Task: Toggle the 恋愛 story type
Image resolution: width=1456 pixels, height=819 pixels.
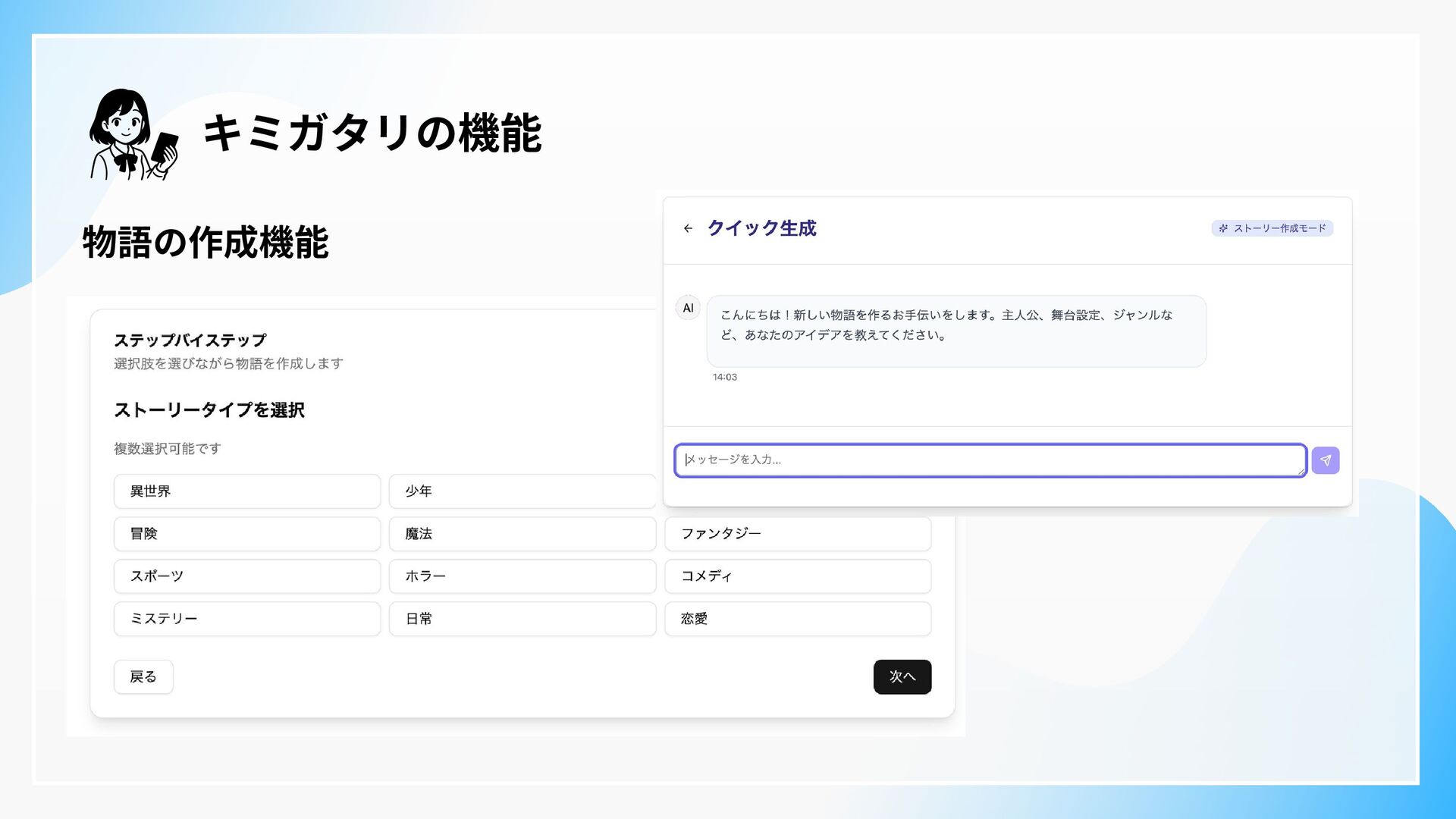Action: pos(797,619)
